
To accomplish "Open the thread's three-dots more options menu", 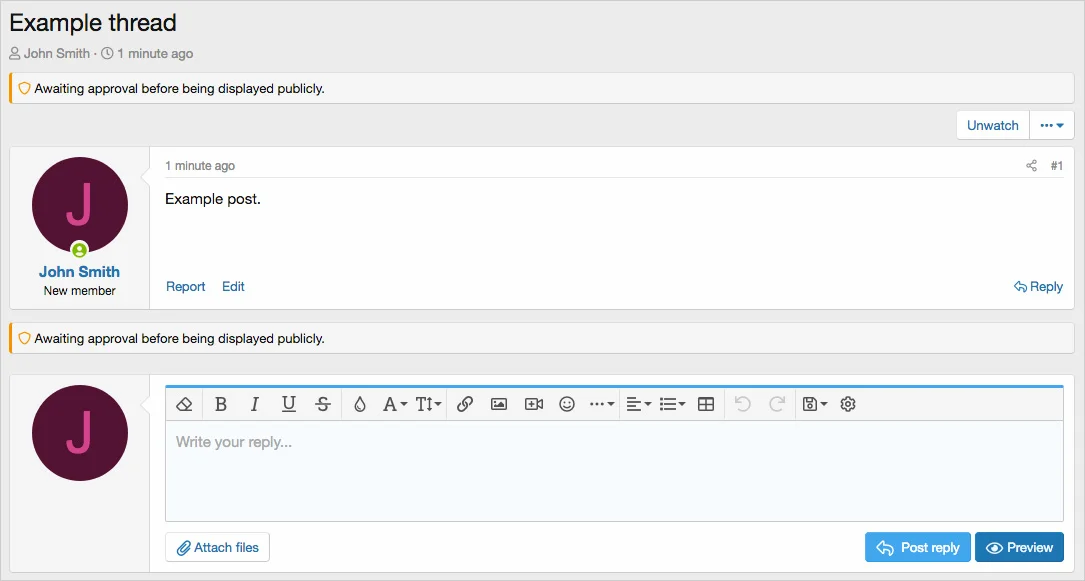I will 1051,125.
